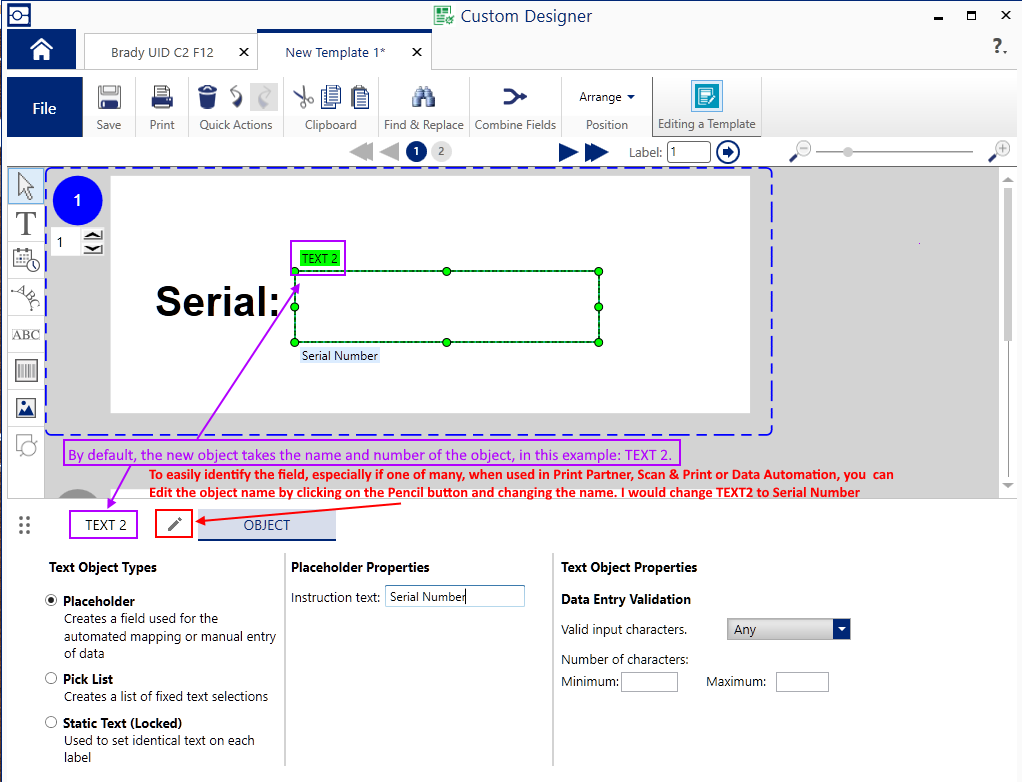
Task: Select the Static Text (Locked) option
Action: coord(51,722)
